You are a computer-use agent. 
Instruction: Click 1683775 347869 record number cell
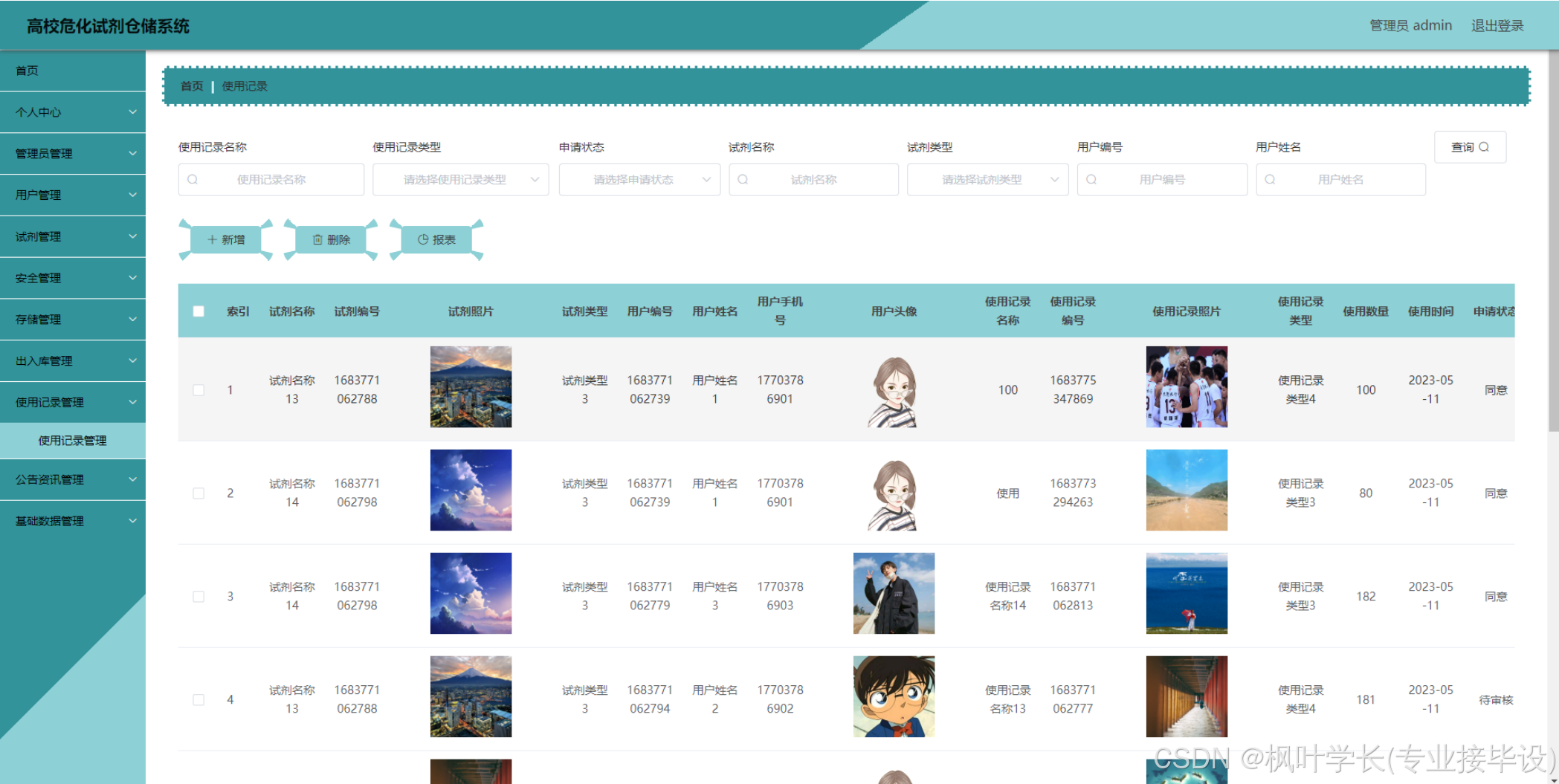click(x=1073, y=389)
